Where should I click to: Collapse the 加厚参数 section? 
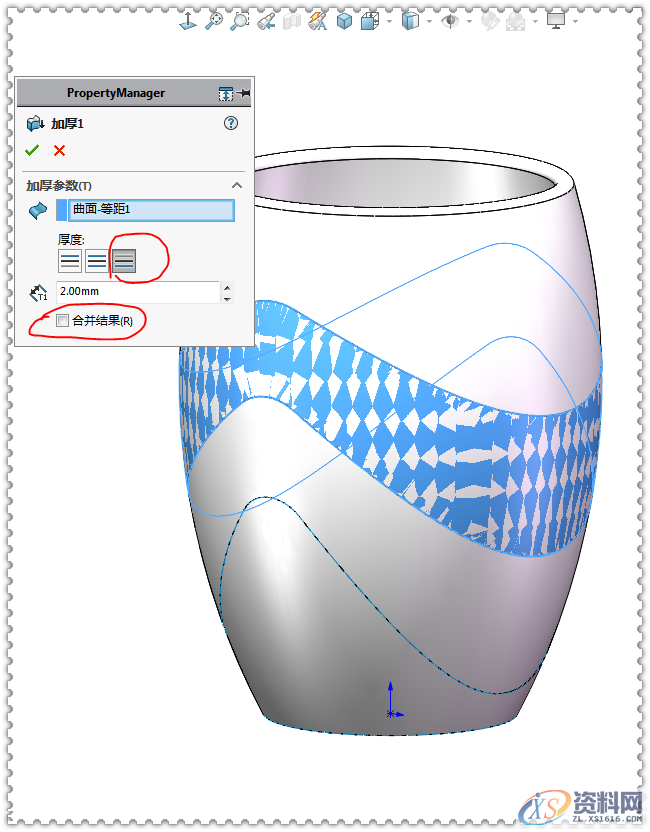(237, 185)
